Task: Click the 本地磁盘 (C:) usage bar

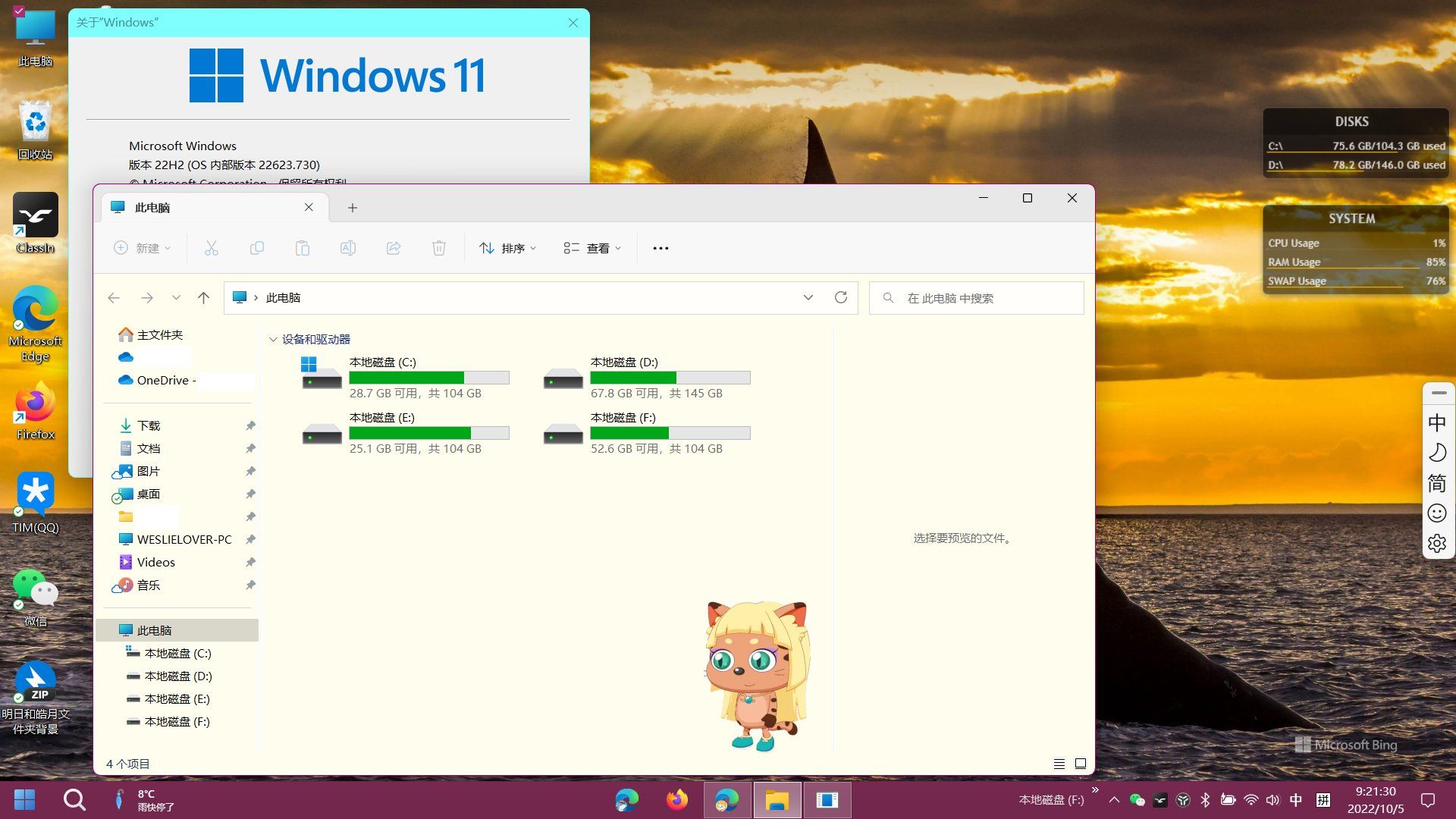Action: [x=429, y=378]
